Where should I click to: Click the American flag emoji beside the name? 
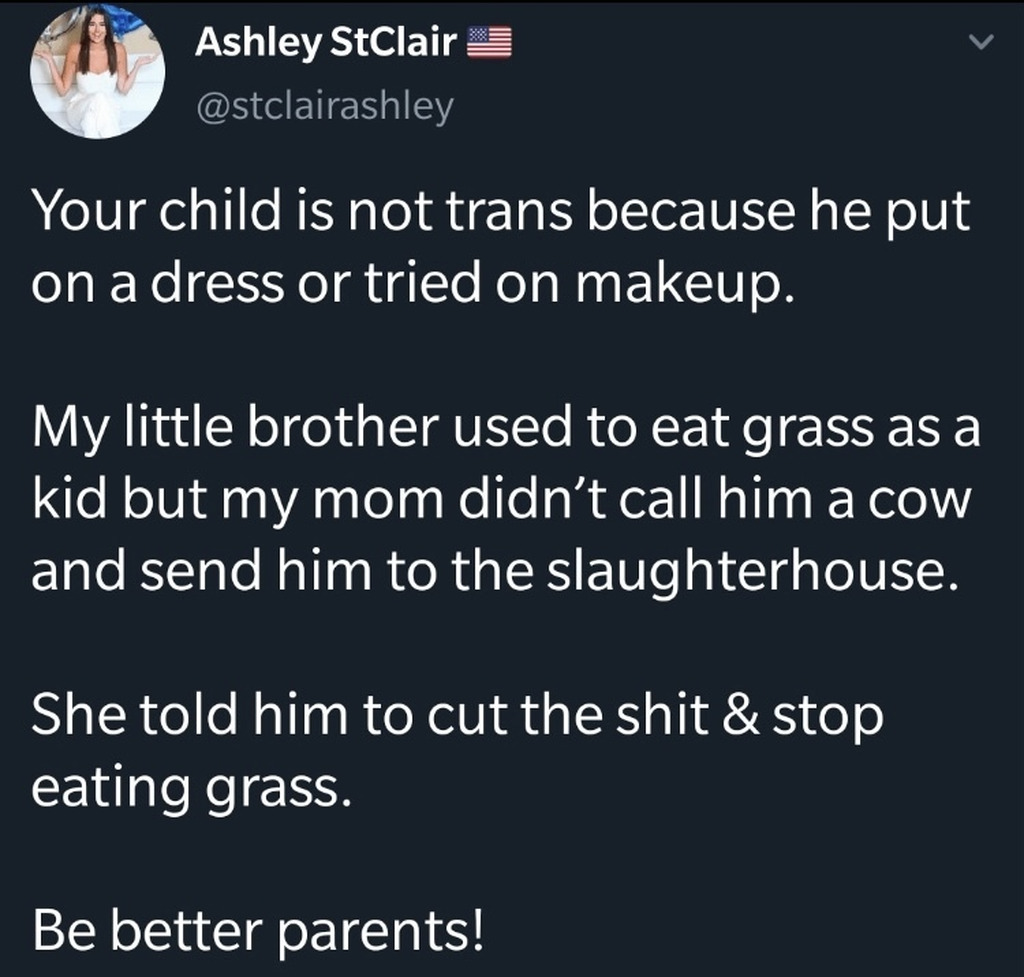point(489,43)
